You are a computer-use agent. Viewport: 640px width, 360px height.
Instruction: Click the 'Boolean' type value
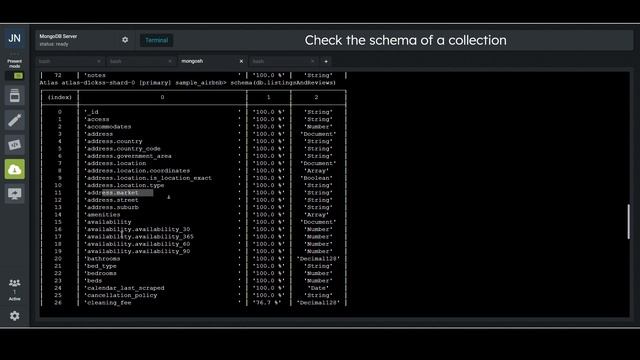pyautogui.click(x=316, y=178)
